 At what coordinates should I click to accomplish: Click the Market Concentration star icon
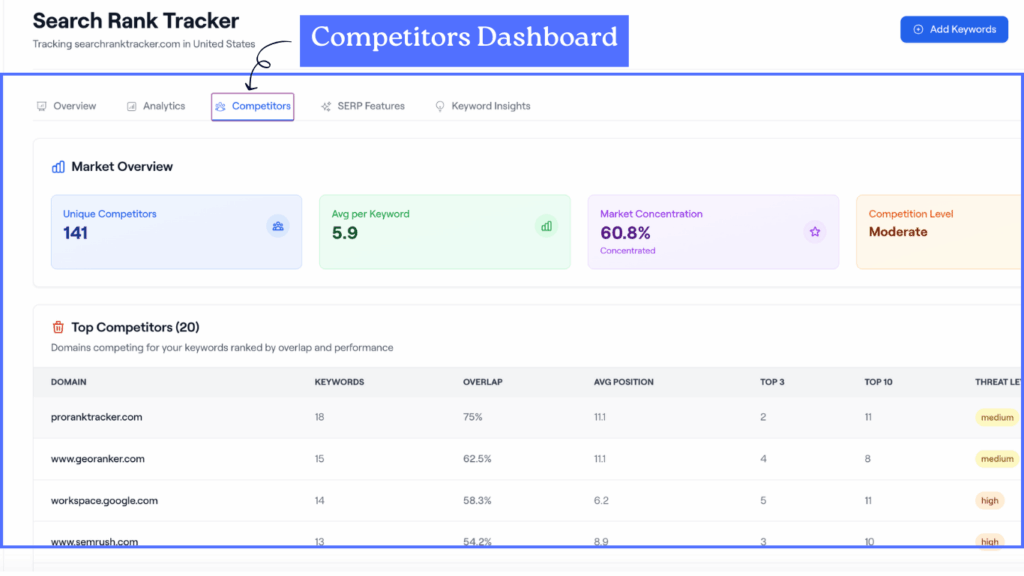814,232
